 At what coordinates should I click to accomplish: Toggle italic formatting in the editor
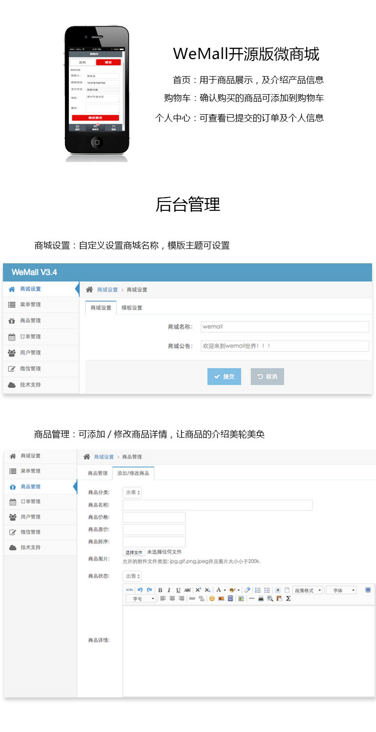click(x=169, y=590)
